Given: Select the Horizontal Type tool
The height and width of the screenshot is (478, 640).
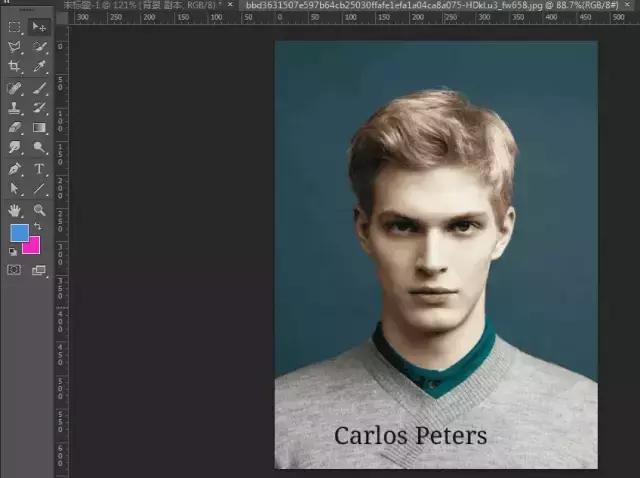Looking at the screenshot, I should [39, 169].
